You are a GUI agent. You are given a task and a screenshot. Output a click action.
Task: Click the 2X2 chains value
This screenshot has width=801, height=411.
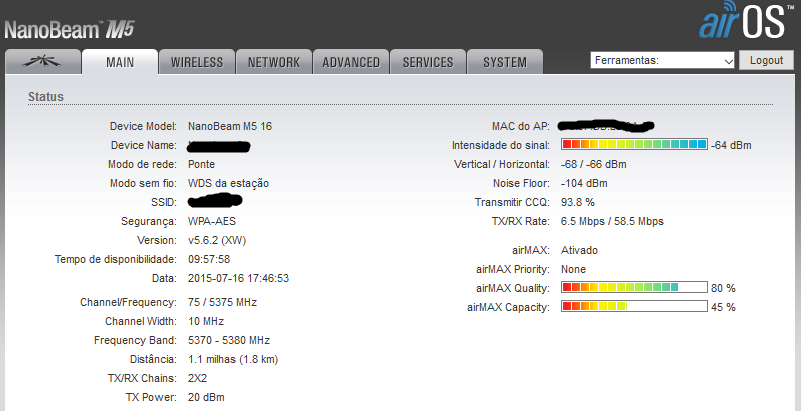tap(198, 378)
